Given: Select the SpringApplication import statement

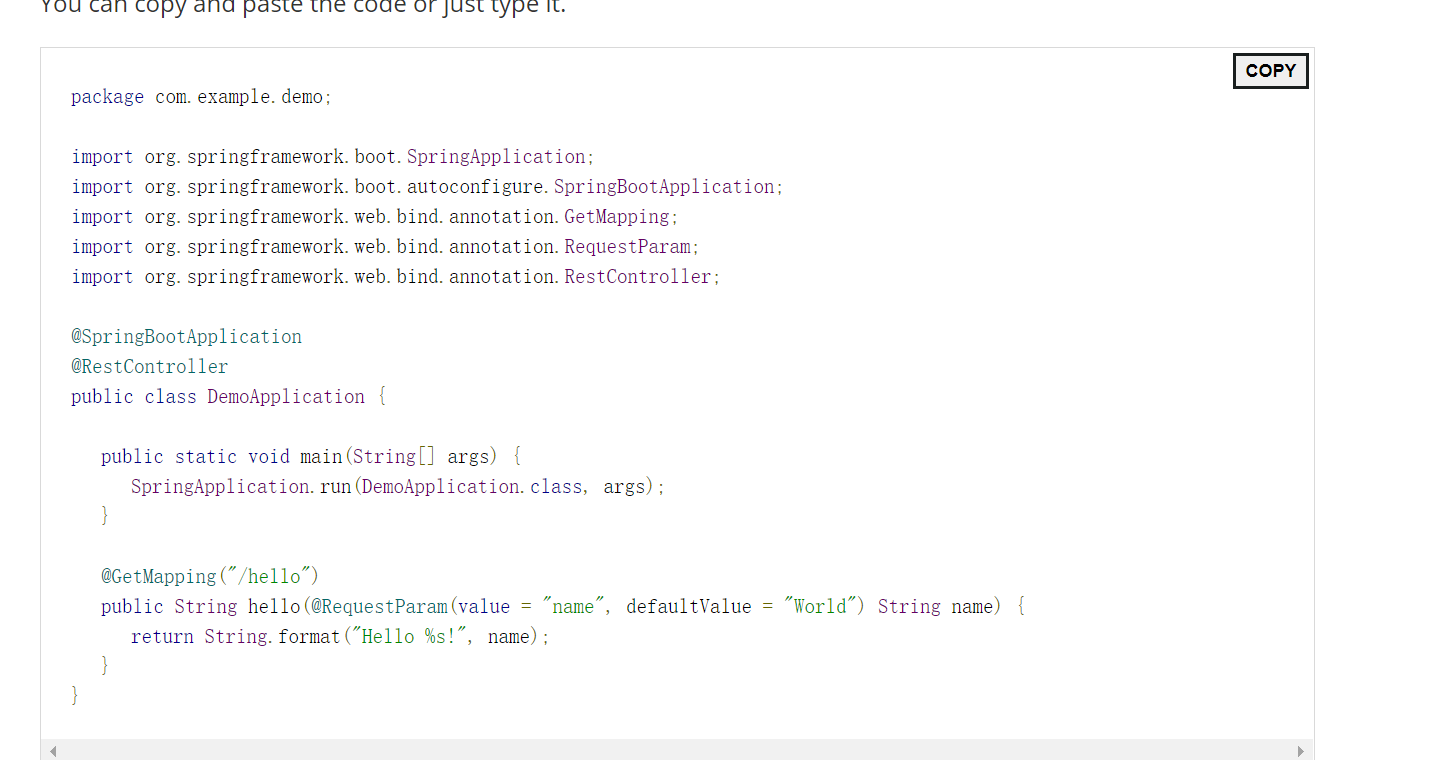Looking at the screenshot, I should [x=330, y=156].
